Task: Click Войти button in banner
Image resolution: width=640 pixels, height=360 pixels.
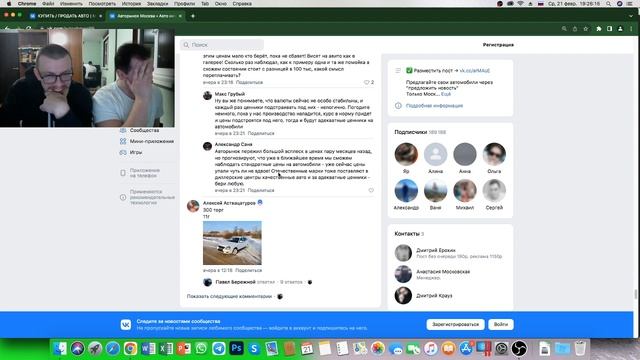Action: [x=501, y=324]
